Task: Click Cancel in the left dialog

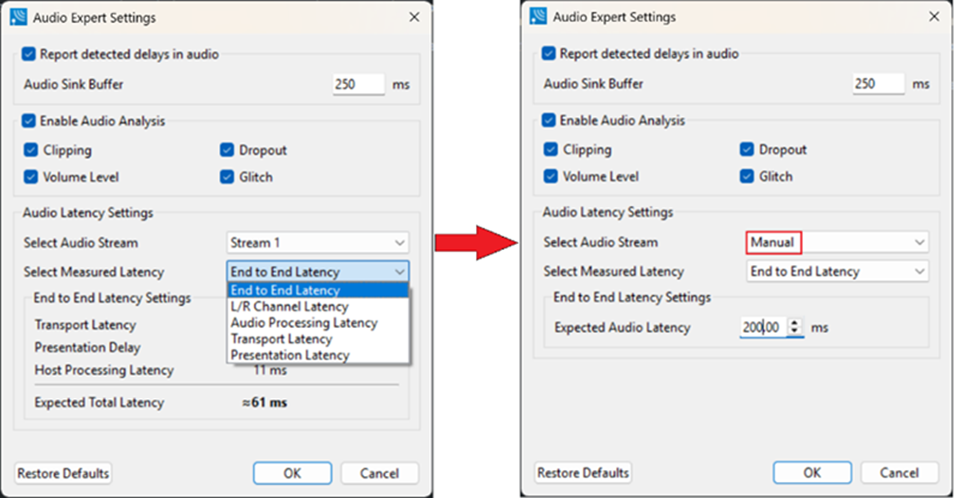Action: pyautogui.click(x=379, y=473)
